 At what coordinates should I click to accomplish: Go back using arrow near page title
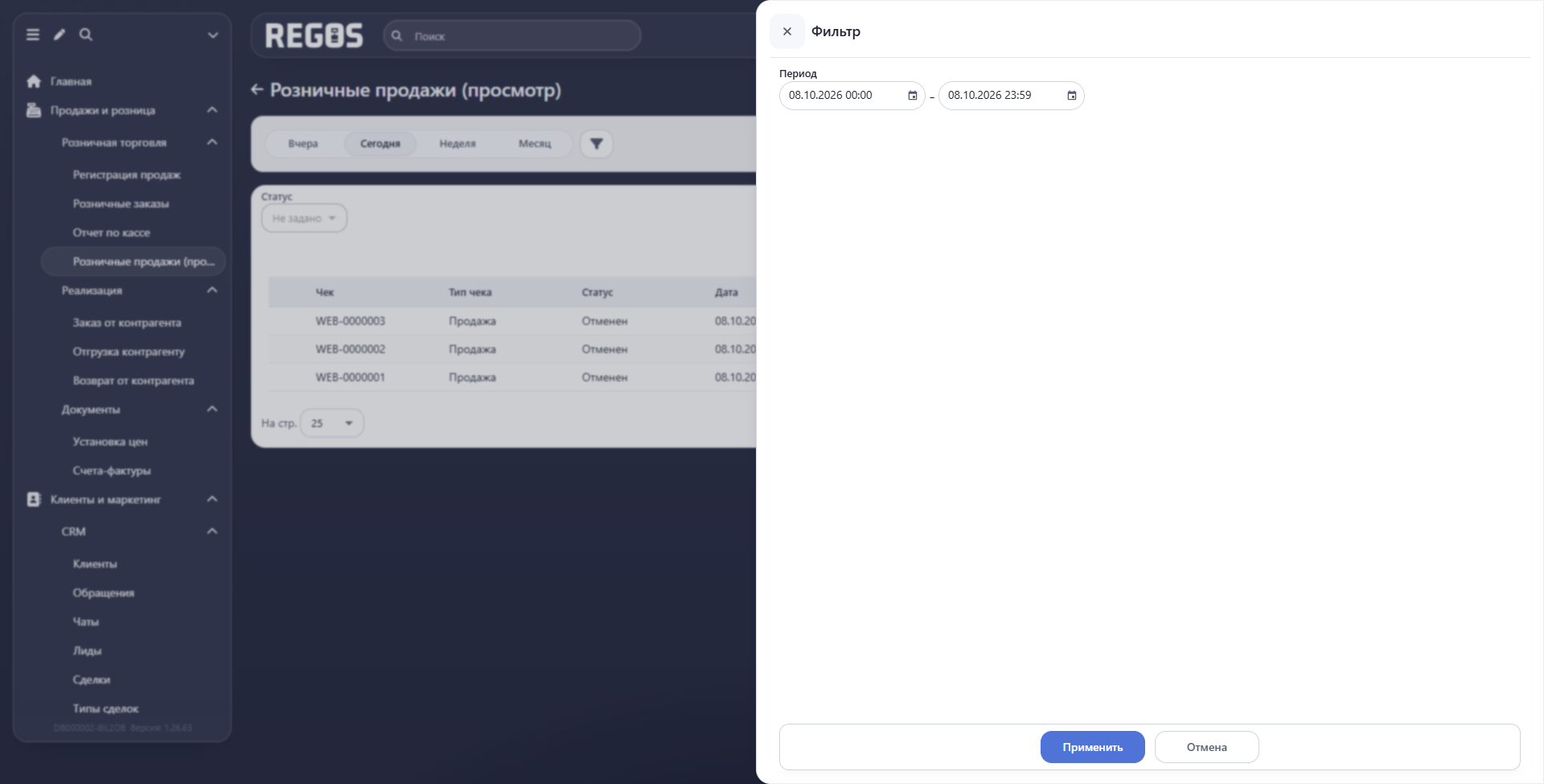[x=257, y=89]
